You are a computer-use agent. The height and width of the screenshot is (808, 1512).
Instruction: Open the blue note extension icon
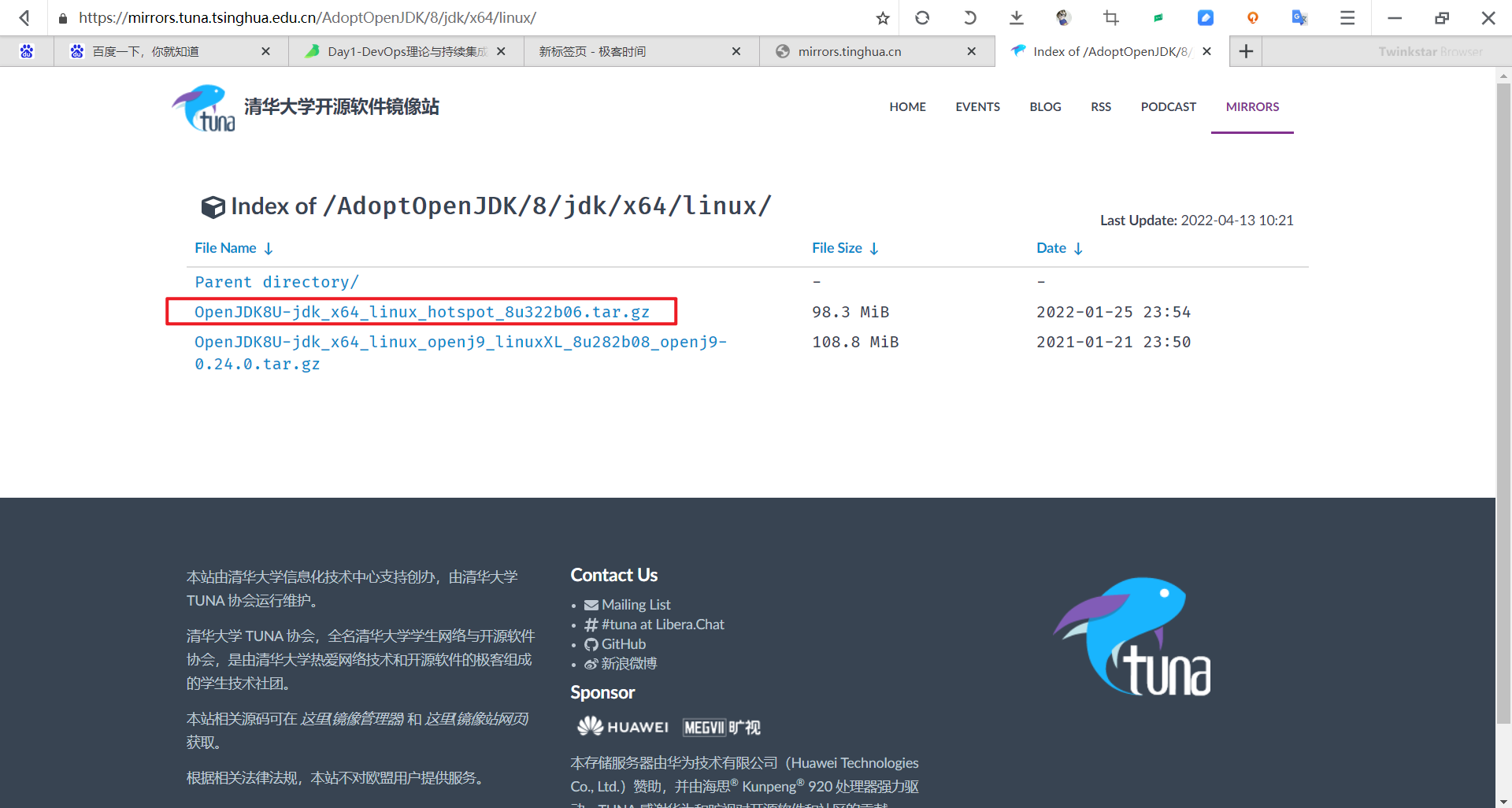click(1206, 17)
